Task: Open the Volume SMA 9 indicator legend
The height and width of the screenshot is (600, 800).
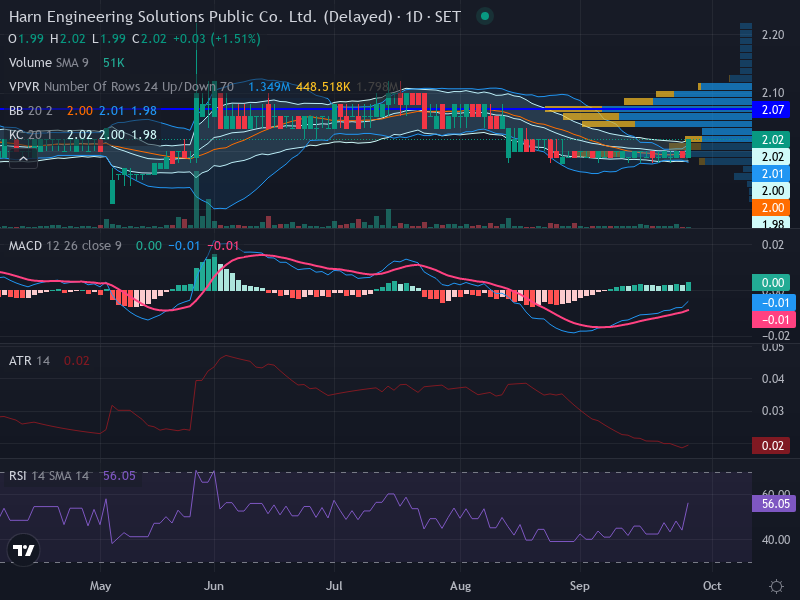Action: tap(48, 63)
